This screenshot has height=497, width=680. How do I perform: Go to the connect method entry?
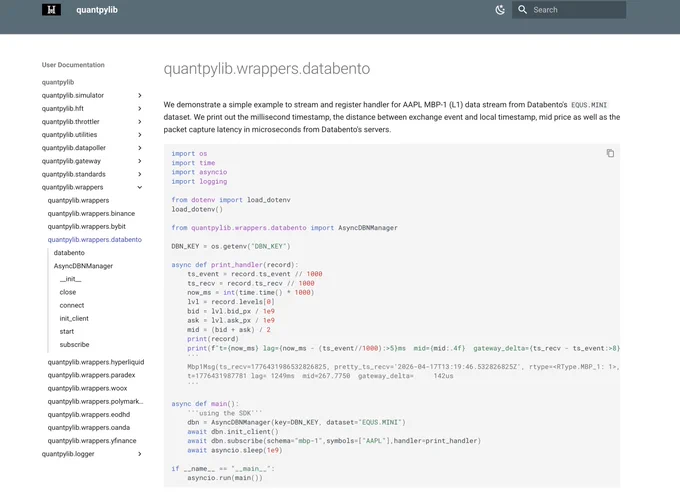coord(72,305)
